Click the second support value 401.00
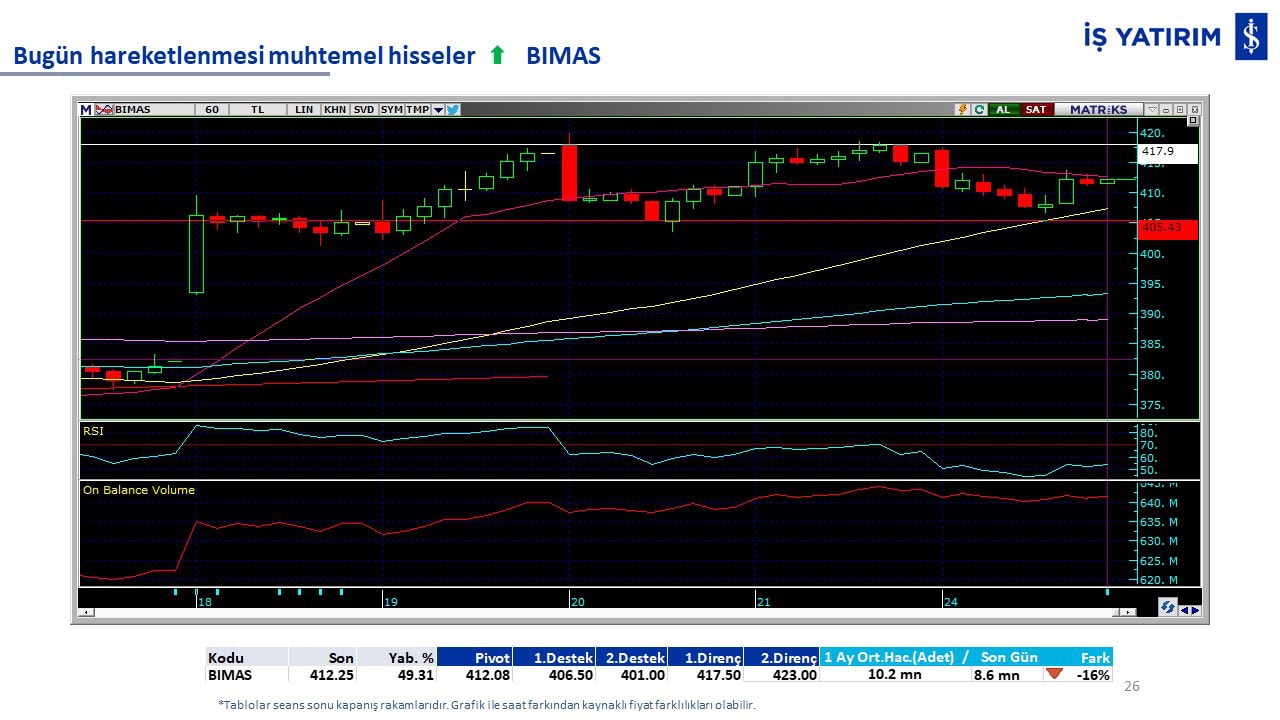The image size is (1280, 720). pyautogui.click(x=644, y=675)
